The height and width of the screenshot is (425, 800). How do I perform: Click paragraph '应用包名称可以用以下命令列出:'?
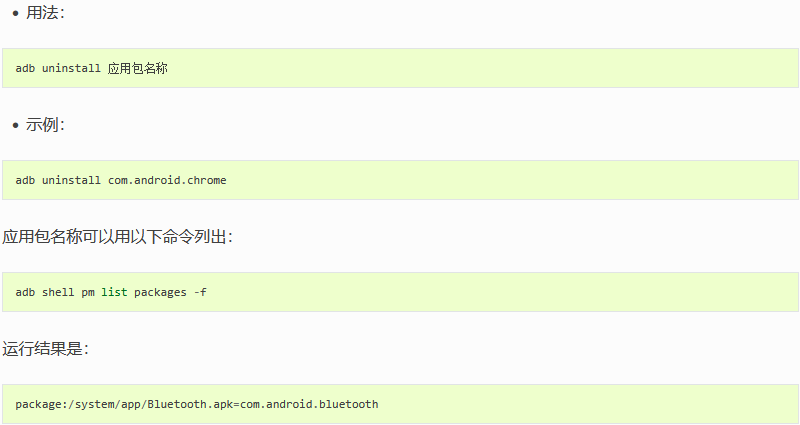pyautogui.click(x=118, y=236)
